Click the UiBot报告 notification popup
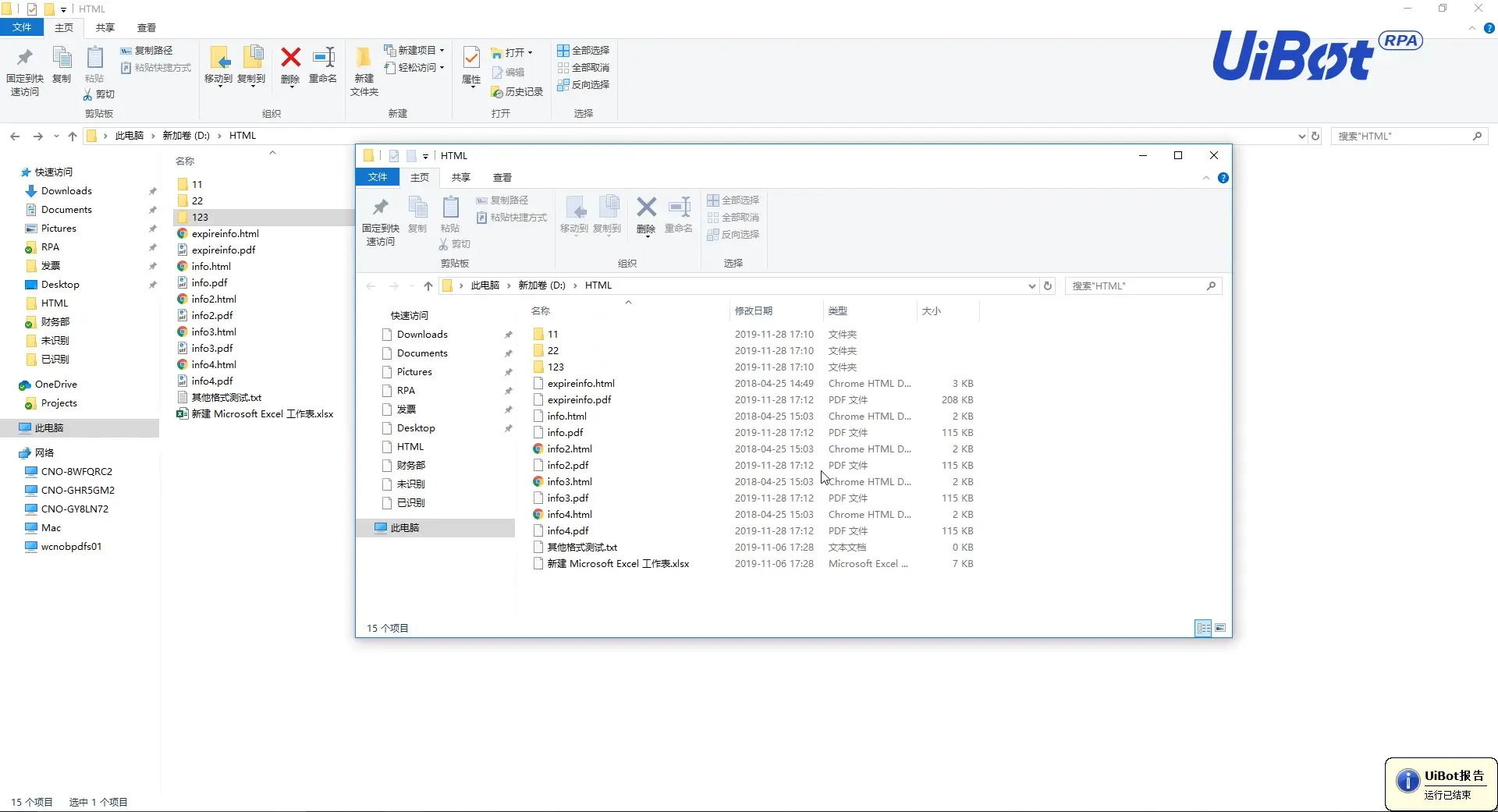The width and height of the screenshot is (1498, 812). click(x=1441, y=785)
